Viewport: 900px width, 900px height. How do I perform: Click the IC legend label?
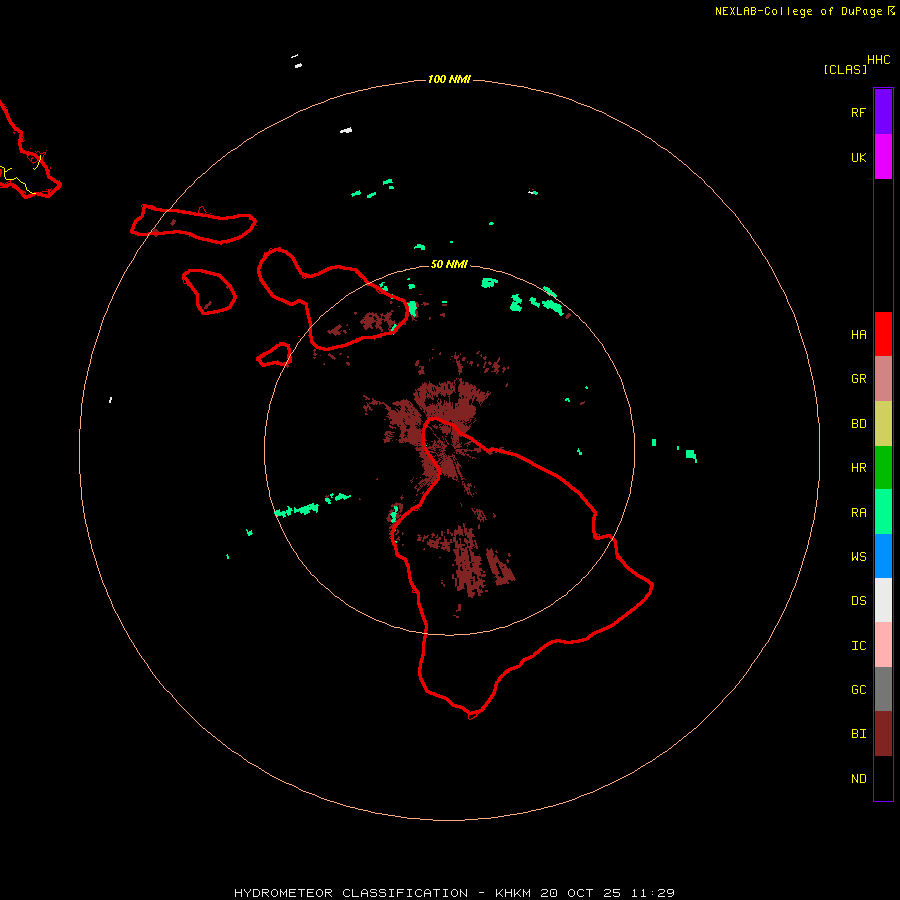pyautogui.click(x=858, y=646)
